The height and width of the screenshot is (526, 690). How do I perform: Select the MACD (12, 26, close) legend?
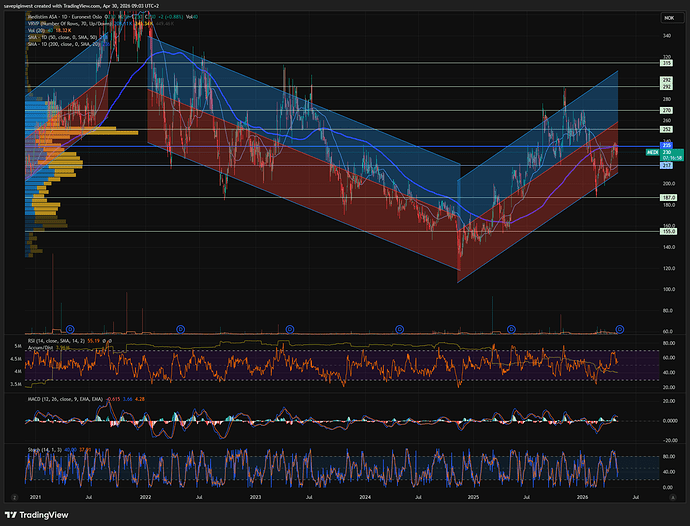click(x=65, y=399)
